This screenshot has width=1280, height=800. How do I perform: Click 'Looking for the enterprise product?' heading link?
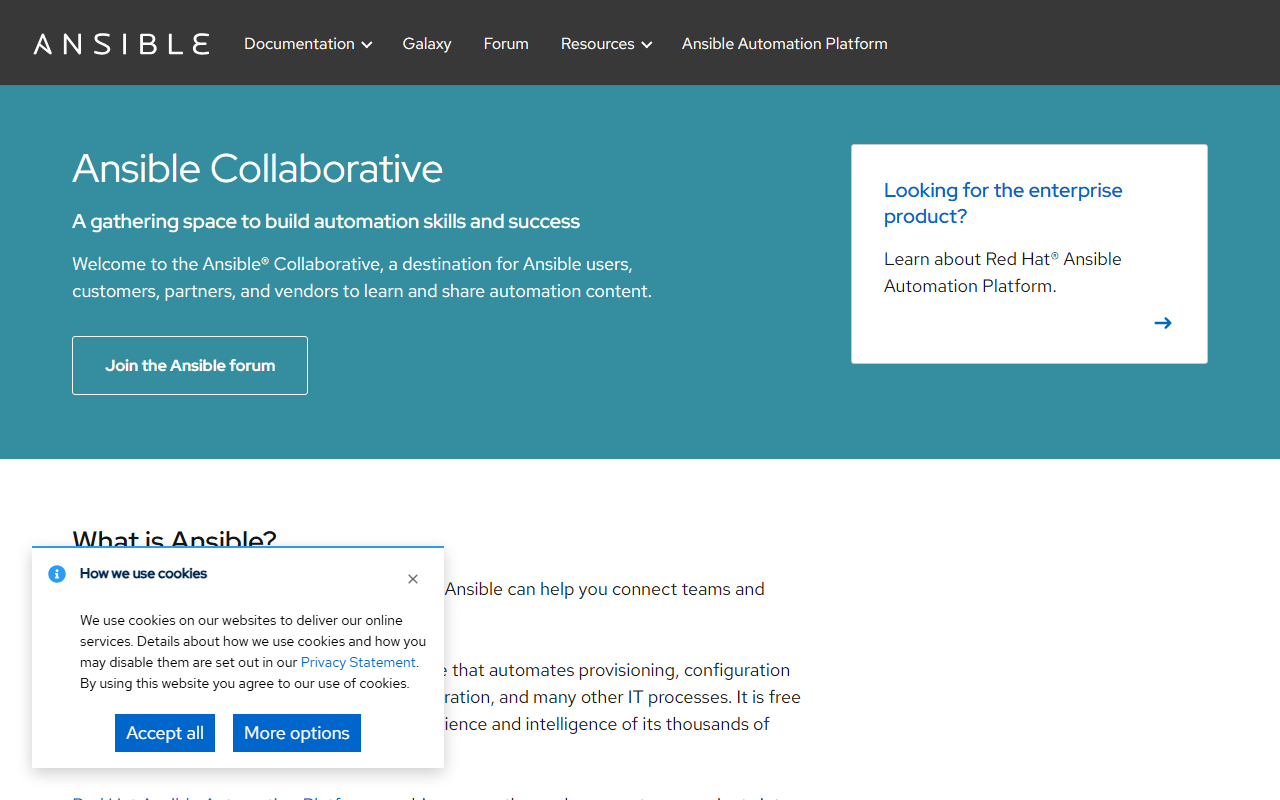pyautogui.click(x=1003, y=203)
